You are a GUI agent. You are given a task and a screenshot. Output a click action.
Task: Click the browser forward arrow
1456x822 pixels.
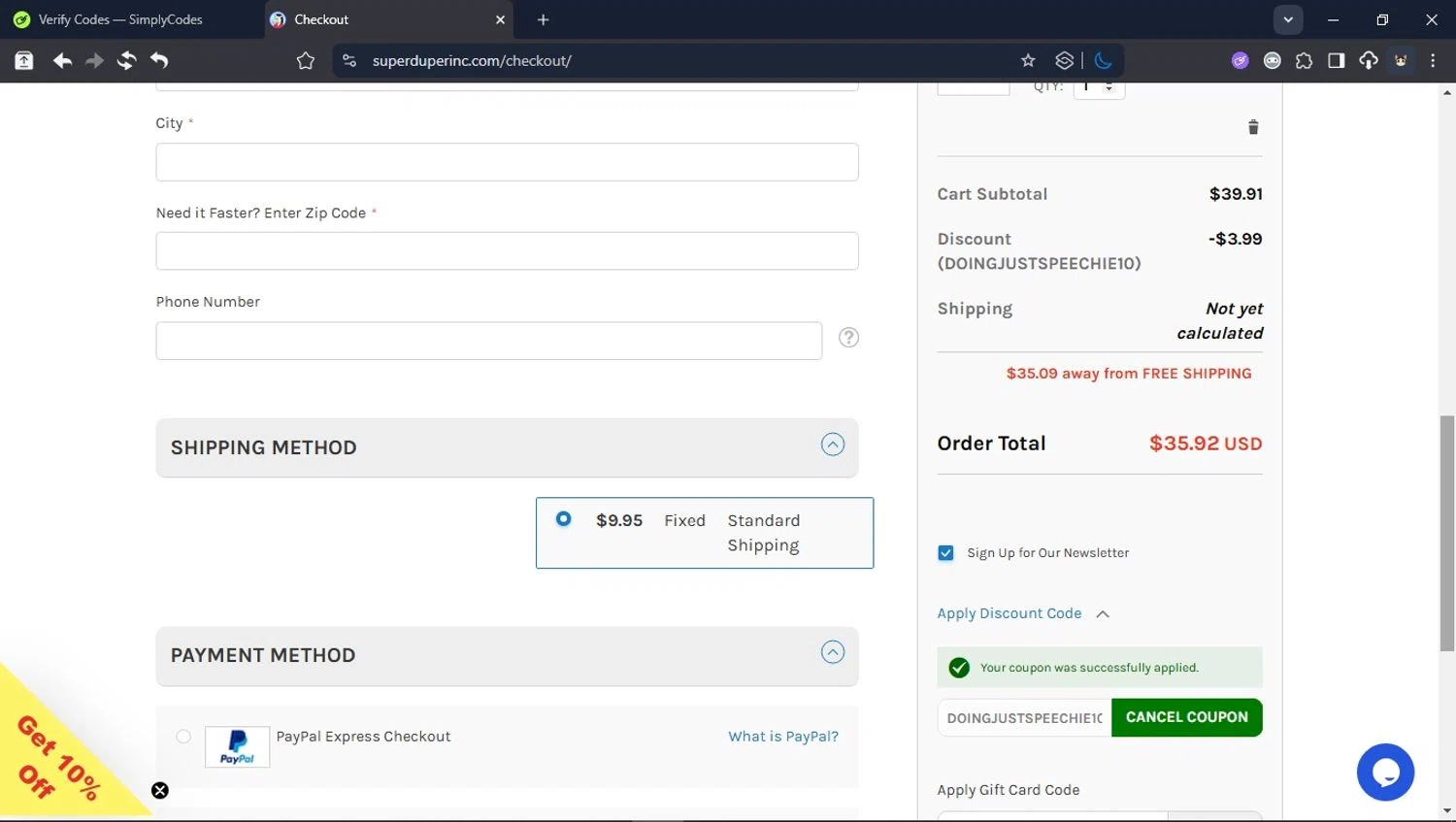tap(94, 61)
